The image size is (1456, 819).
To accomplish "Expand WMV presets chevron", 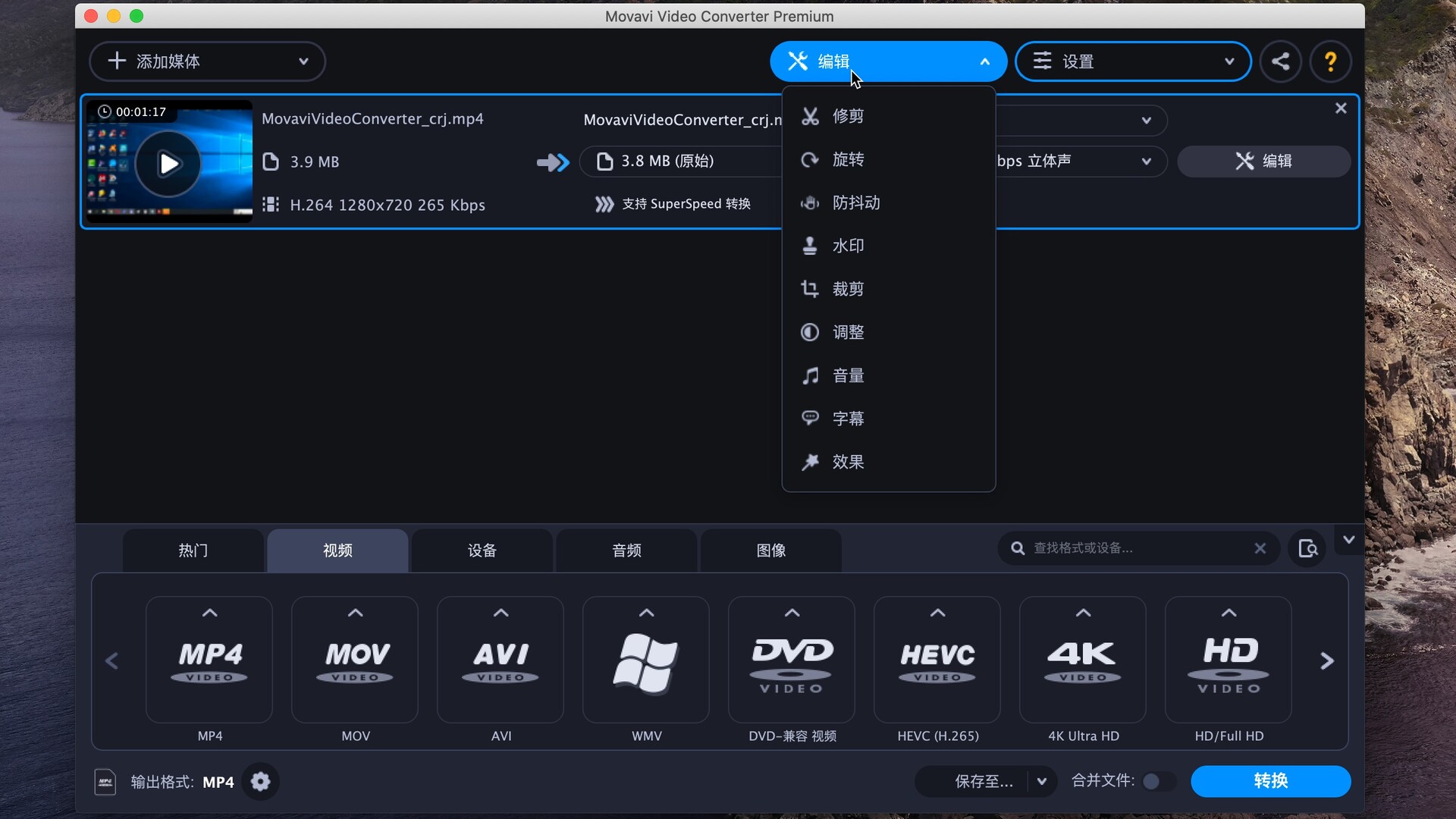I will pyautogui.click(x=646, y=613).
